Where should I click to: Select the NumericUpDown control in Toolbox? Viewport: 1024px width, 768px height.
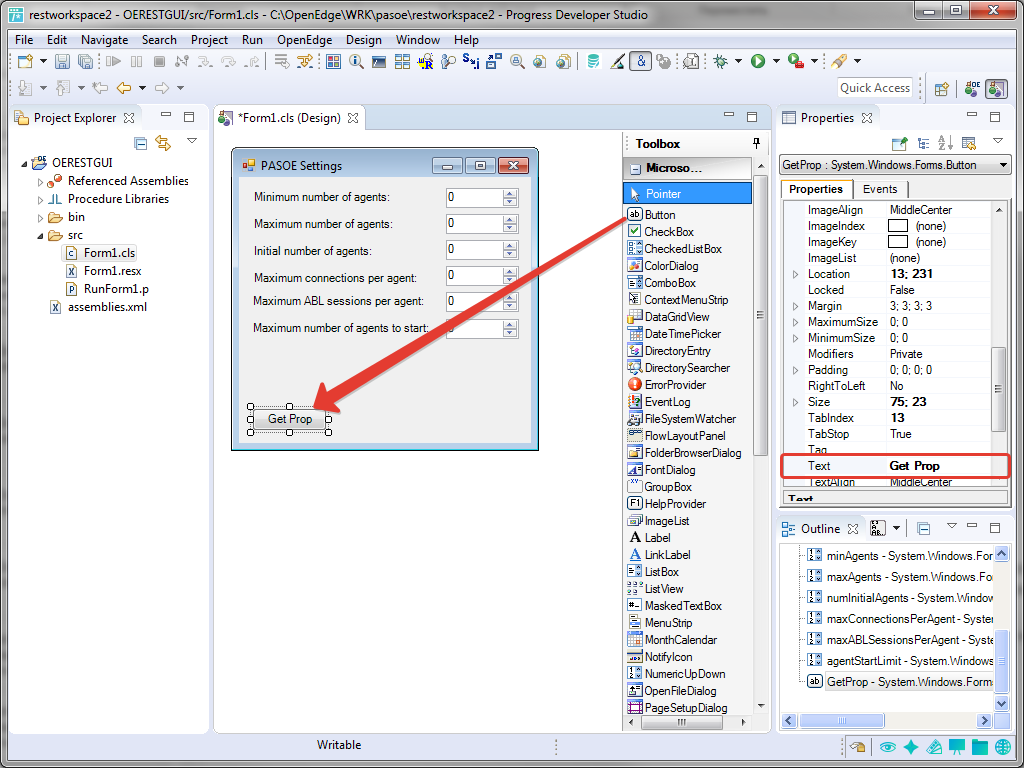click(684, 674)
